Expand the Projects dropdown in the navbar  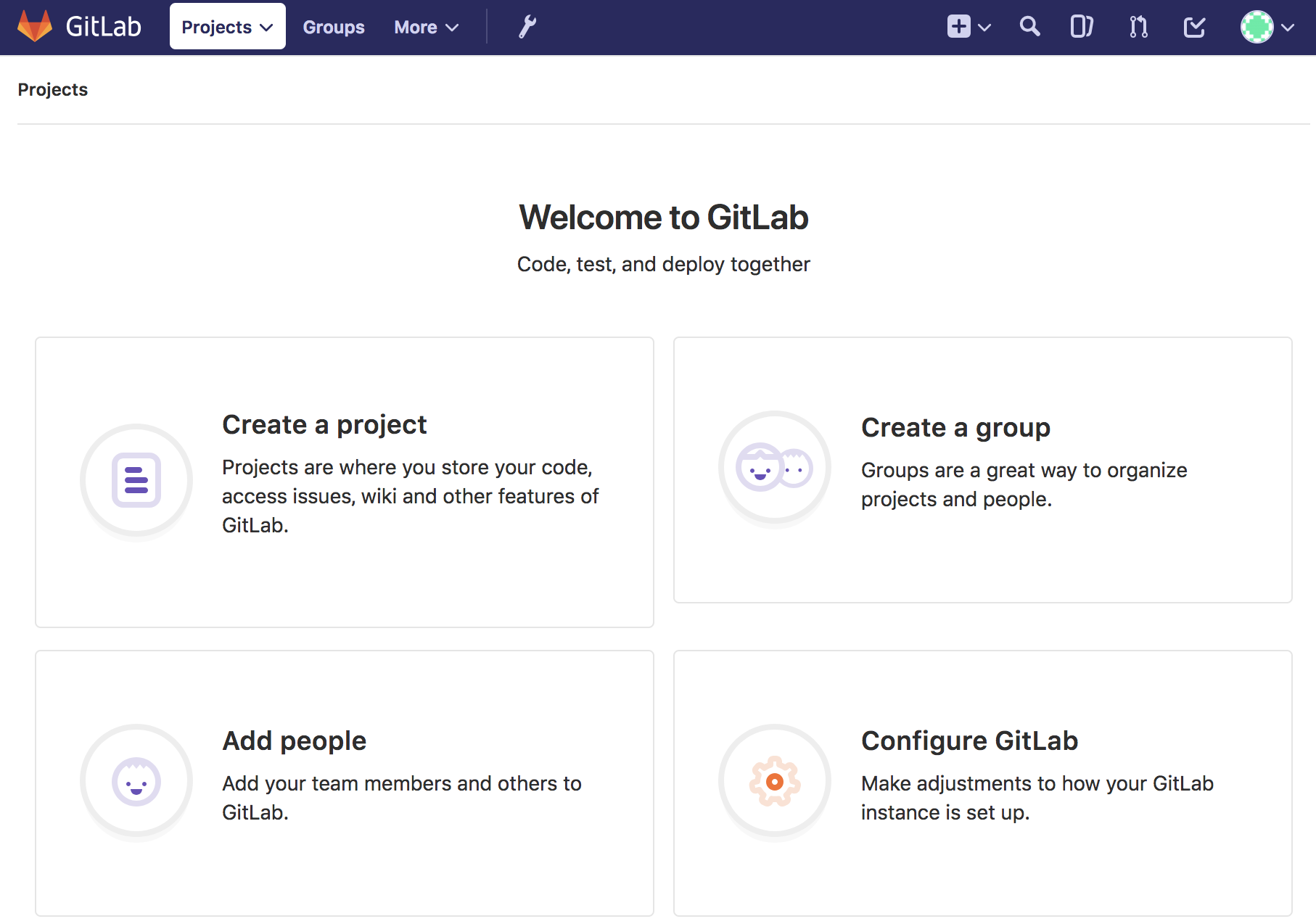click(227, 27)
